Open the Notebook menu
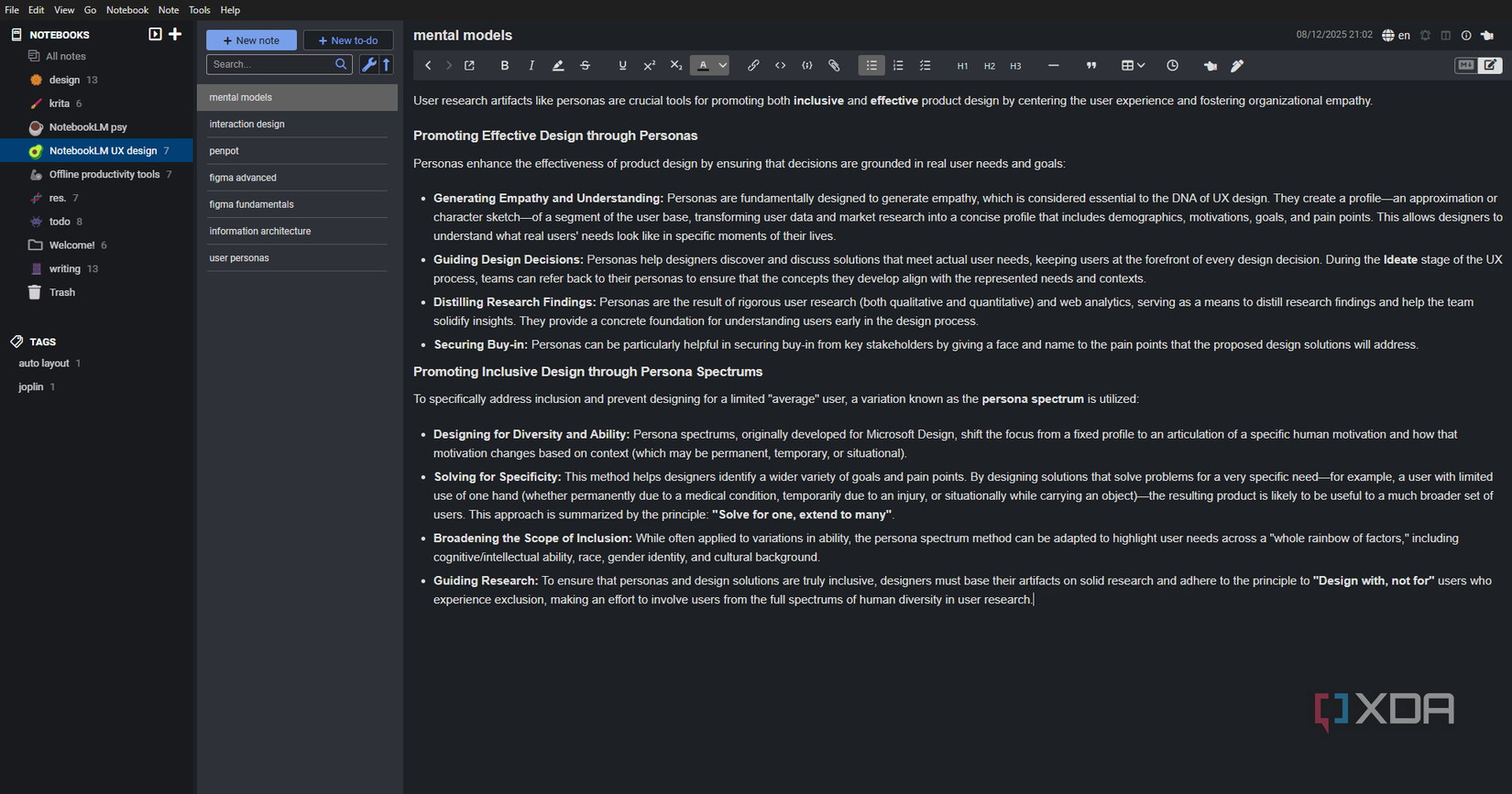The width and height of the screenshot is (1512, 794). [x=127, y=10]
